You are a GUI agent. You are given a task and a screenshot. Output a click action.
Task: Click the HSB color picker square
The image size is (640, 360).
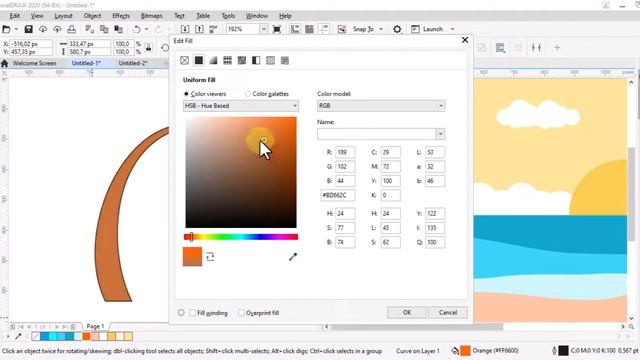[x=241, y=172]
